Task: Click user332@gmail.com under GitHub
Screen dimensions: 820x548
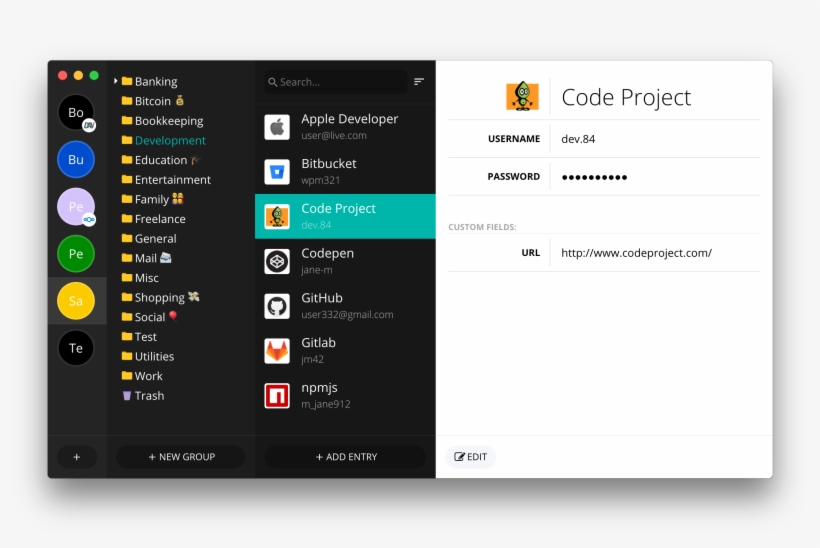Action: [347, 315]
